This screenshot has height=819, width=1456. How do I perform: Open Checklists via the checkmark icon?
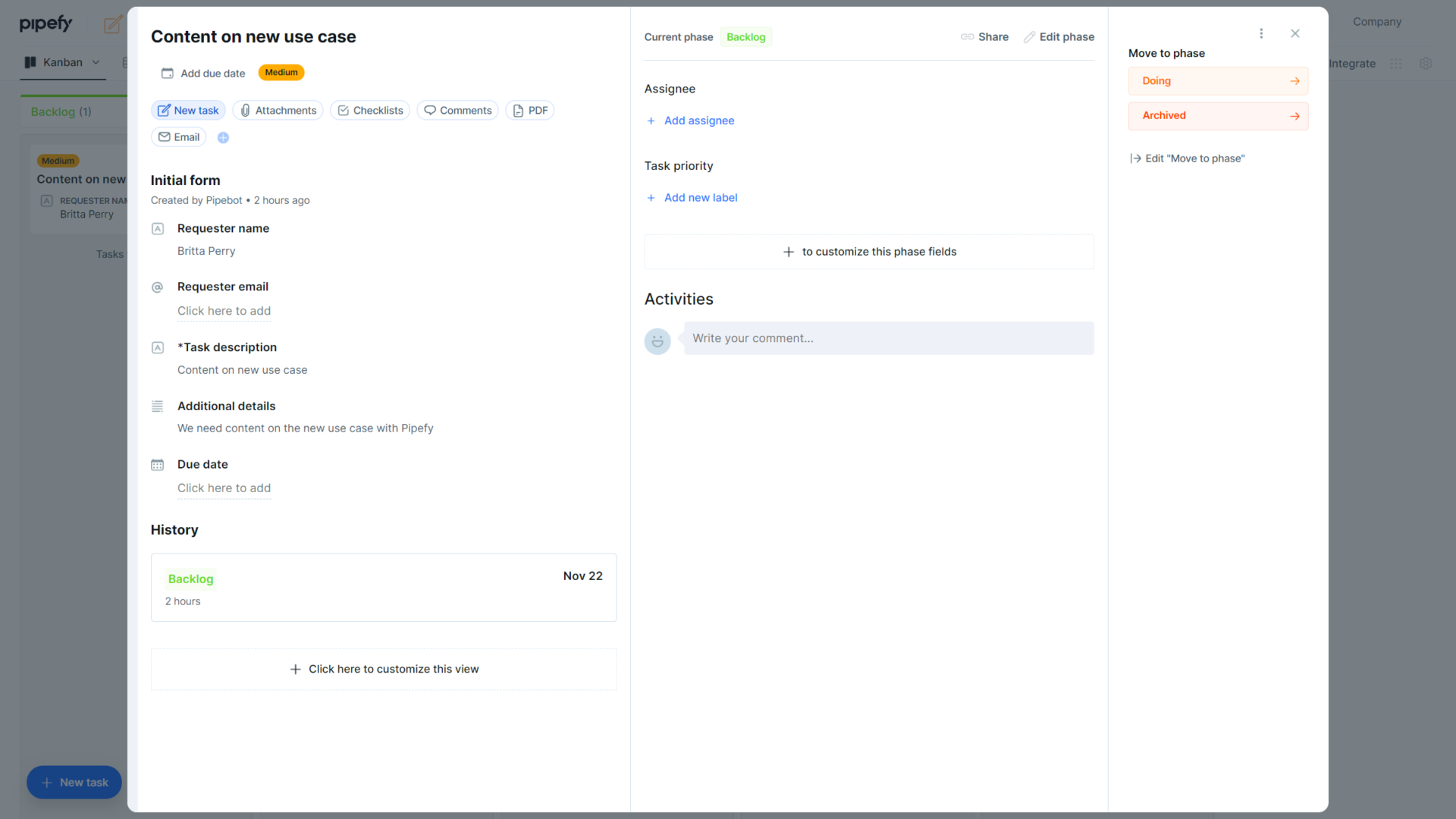[x=344, y=110]
